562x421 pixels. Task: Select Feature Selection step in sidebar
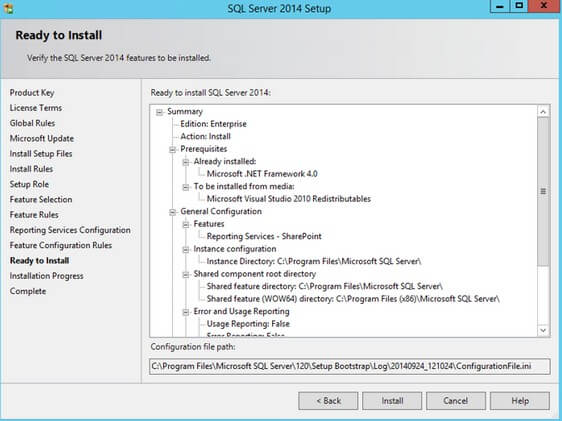41,200
